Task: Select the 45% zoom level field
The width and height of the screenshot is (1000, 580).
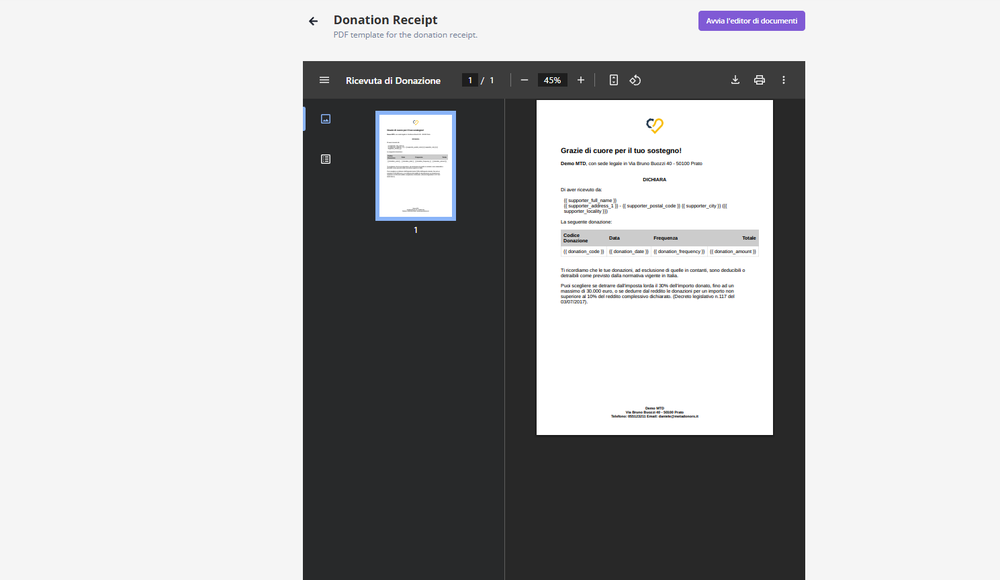Action: 552,80
